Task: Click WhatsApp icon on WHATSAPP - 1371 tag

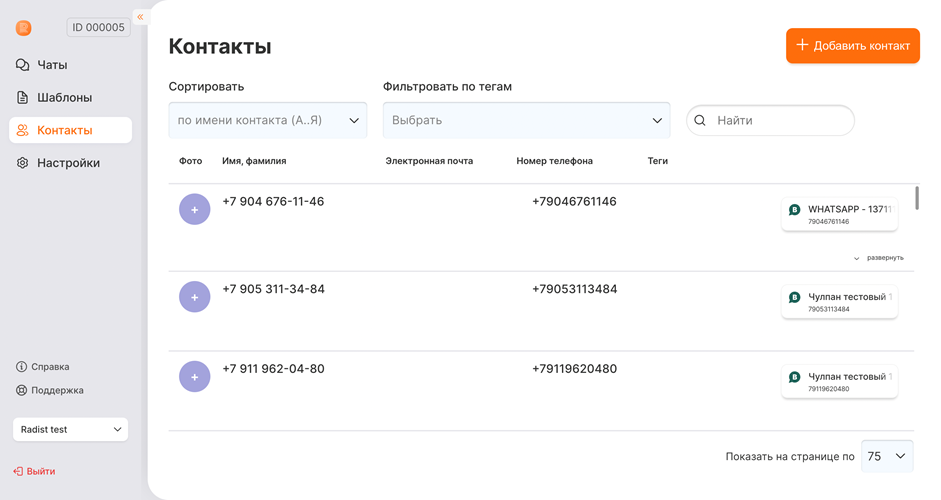Action: [795, 209]
